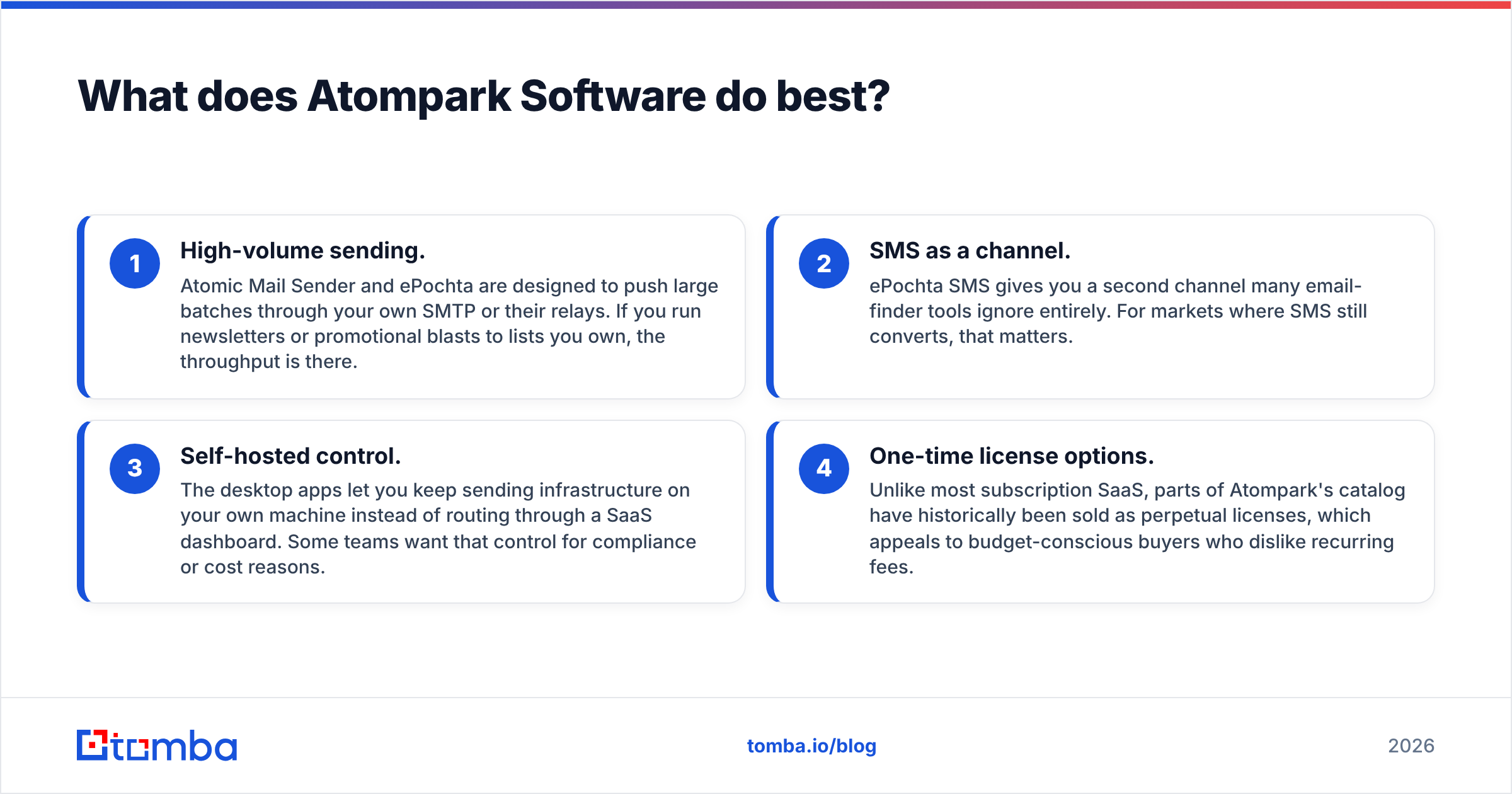
Task: Click the main title 'What does Atompark Software do best?'
Action: point(484,96)
